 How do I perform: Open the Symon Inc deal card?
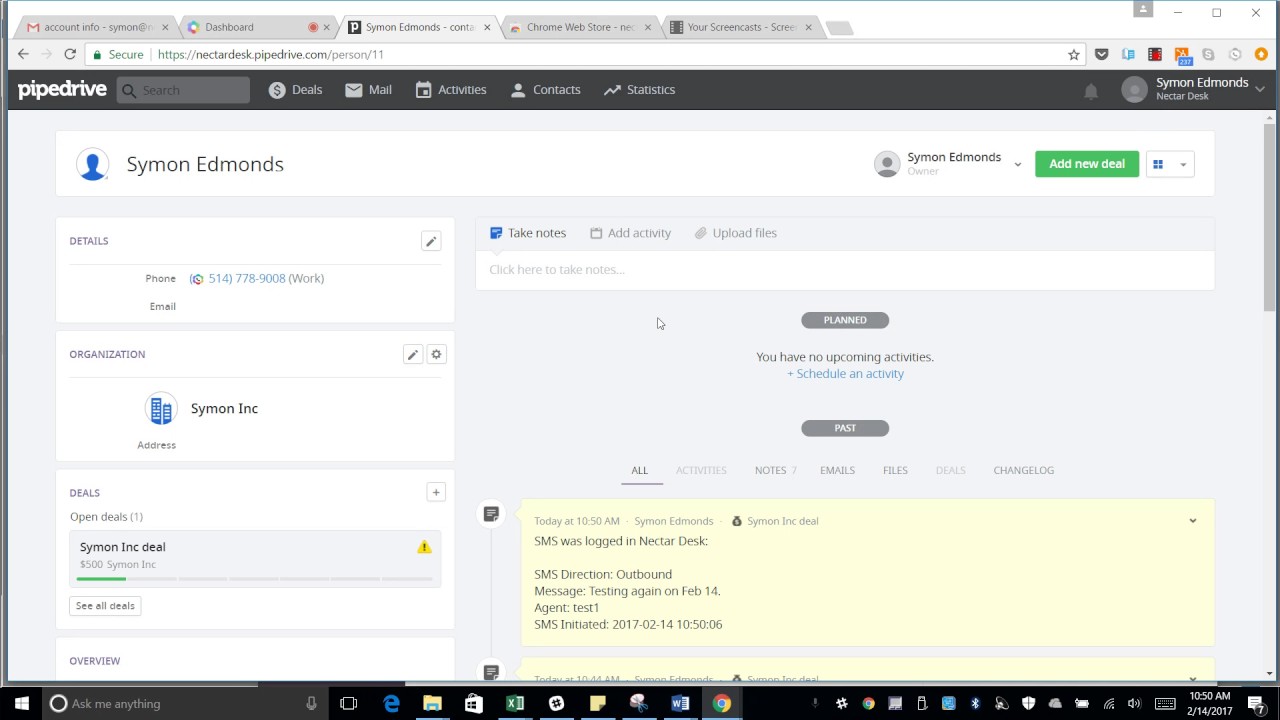[x=255, y=559]
